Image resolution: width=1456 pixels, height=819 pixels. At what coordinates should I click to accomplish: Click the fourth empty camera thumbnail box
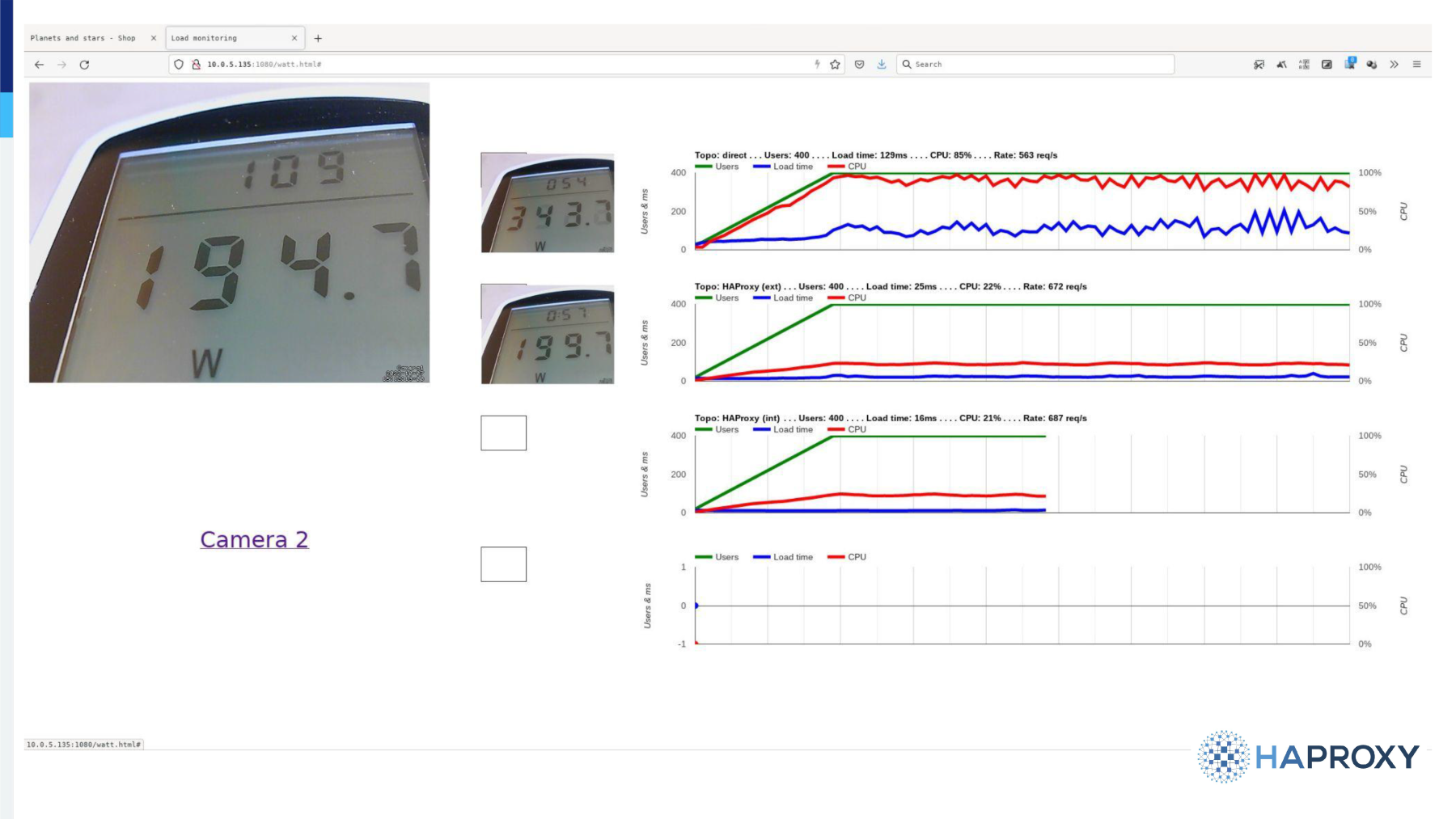click(x=503, y=564)
